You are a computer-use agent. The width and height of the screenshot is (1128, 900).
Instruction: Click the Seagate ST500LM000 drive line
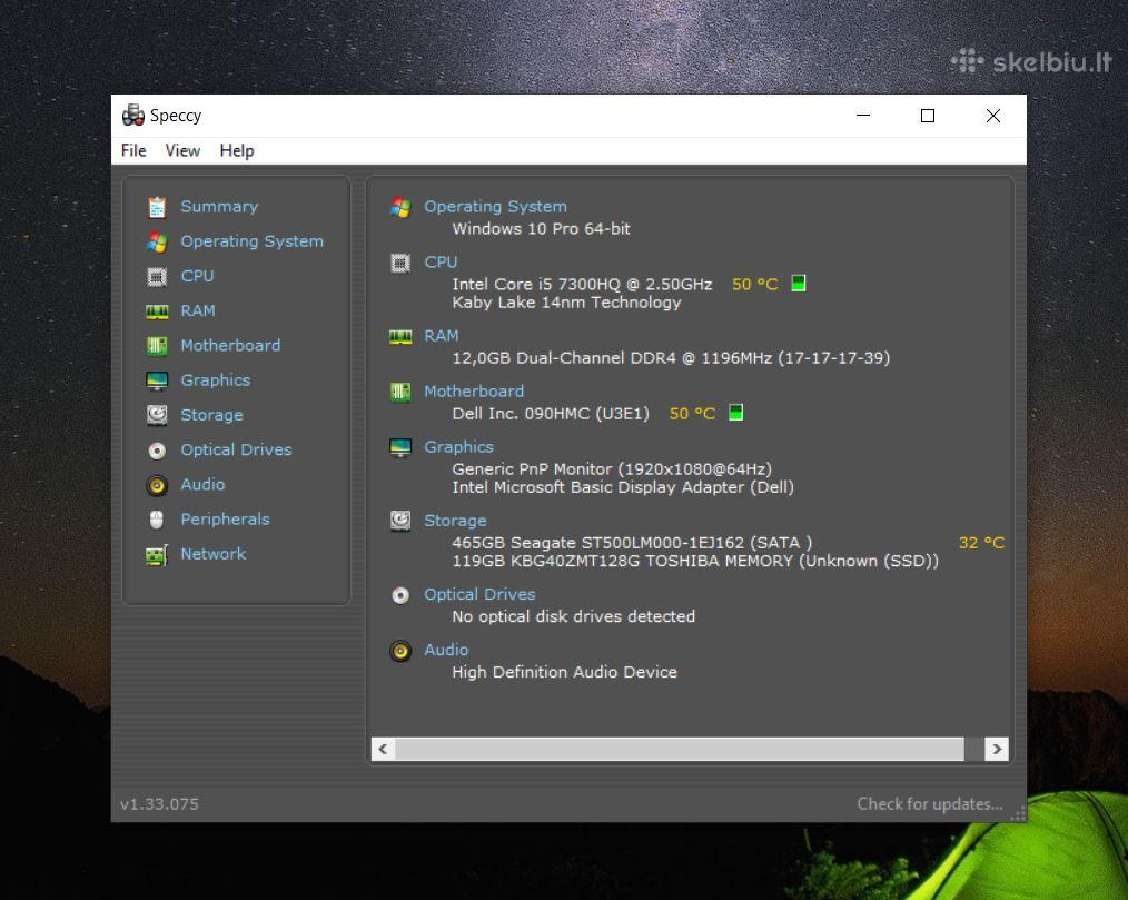click(x=632, y=542)
